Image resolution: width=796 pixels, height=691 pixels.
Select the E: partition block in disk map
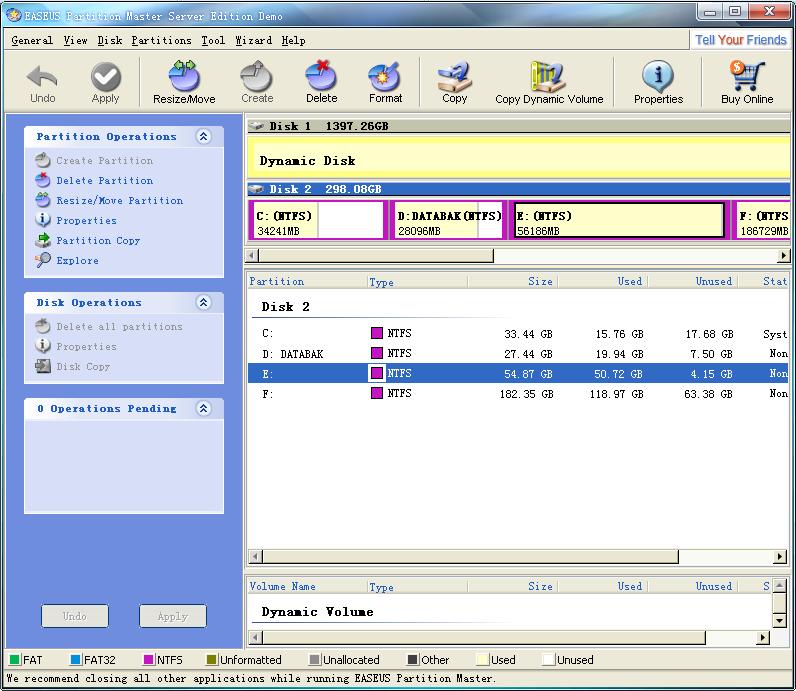619,220
